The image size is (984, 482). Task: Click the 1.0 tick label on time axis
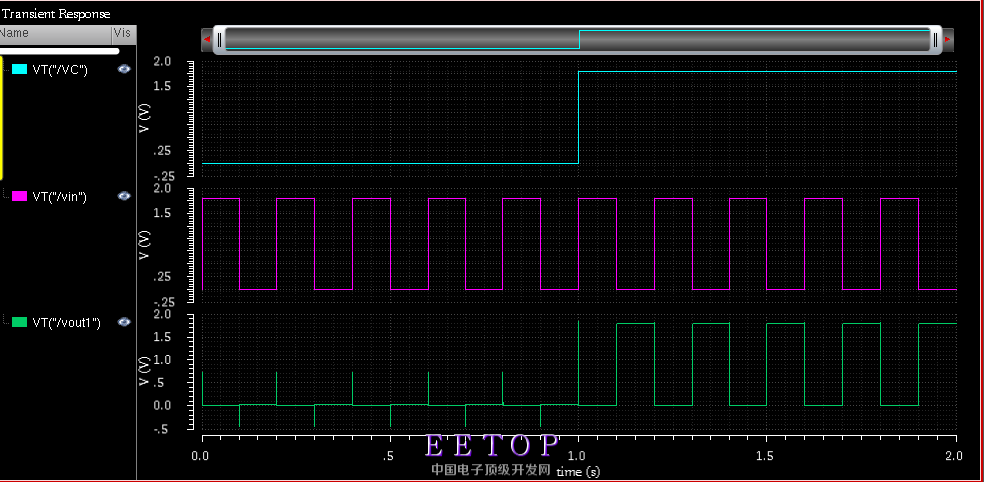pyautogui.click(x=578, y=455)
